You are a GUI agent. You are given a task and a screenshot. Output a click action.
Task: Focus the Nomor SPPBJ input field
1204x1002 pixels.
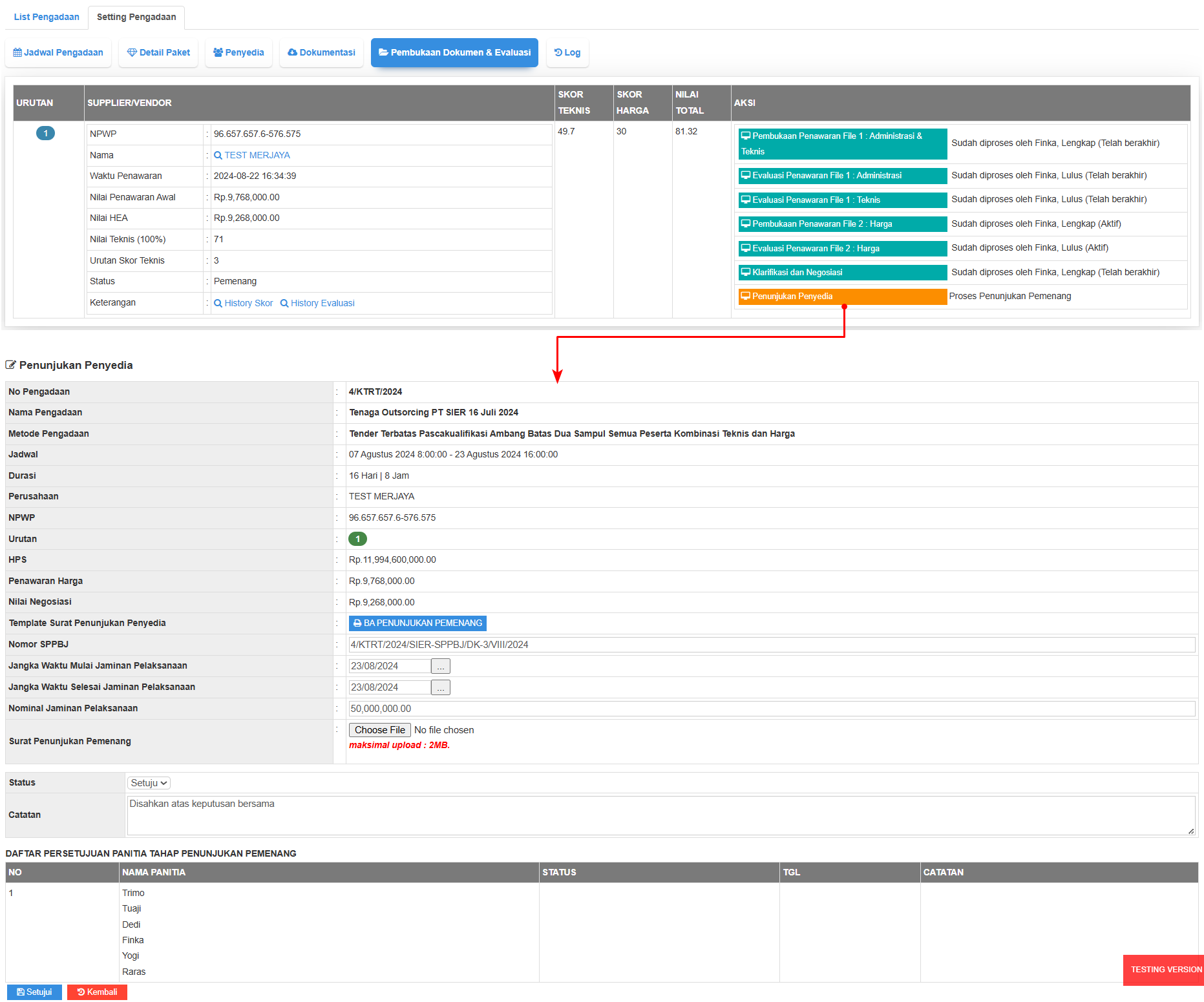point(771,645)
